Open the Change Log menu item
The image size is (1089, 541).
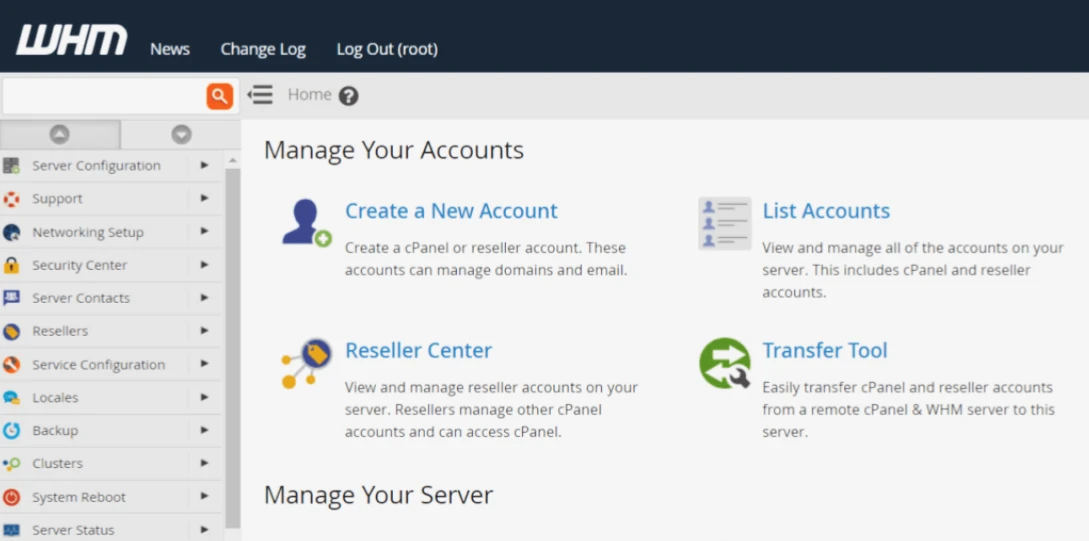tap(263, 49)
